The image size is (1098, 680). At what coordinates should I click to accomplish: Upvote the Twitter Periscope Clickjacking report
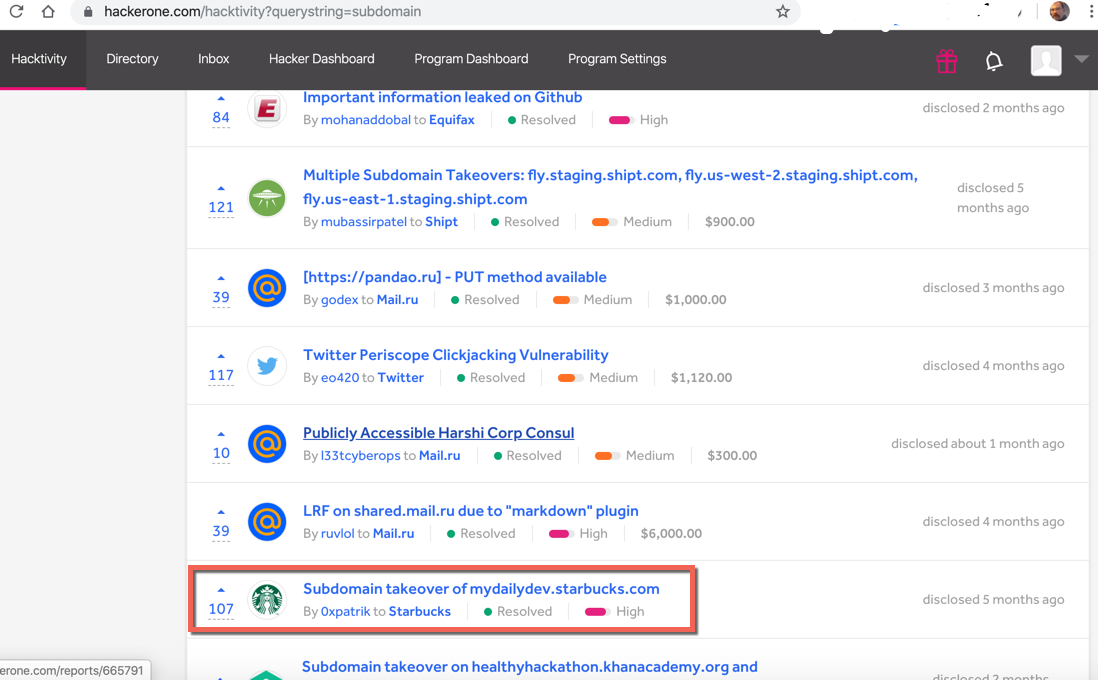[221, 356]
